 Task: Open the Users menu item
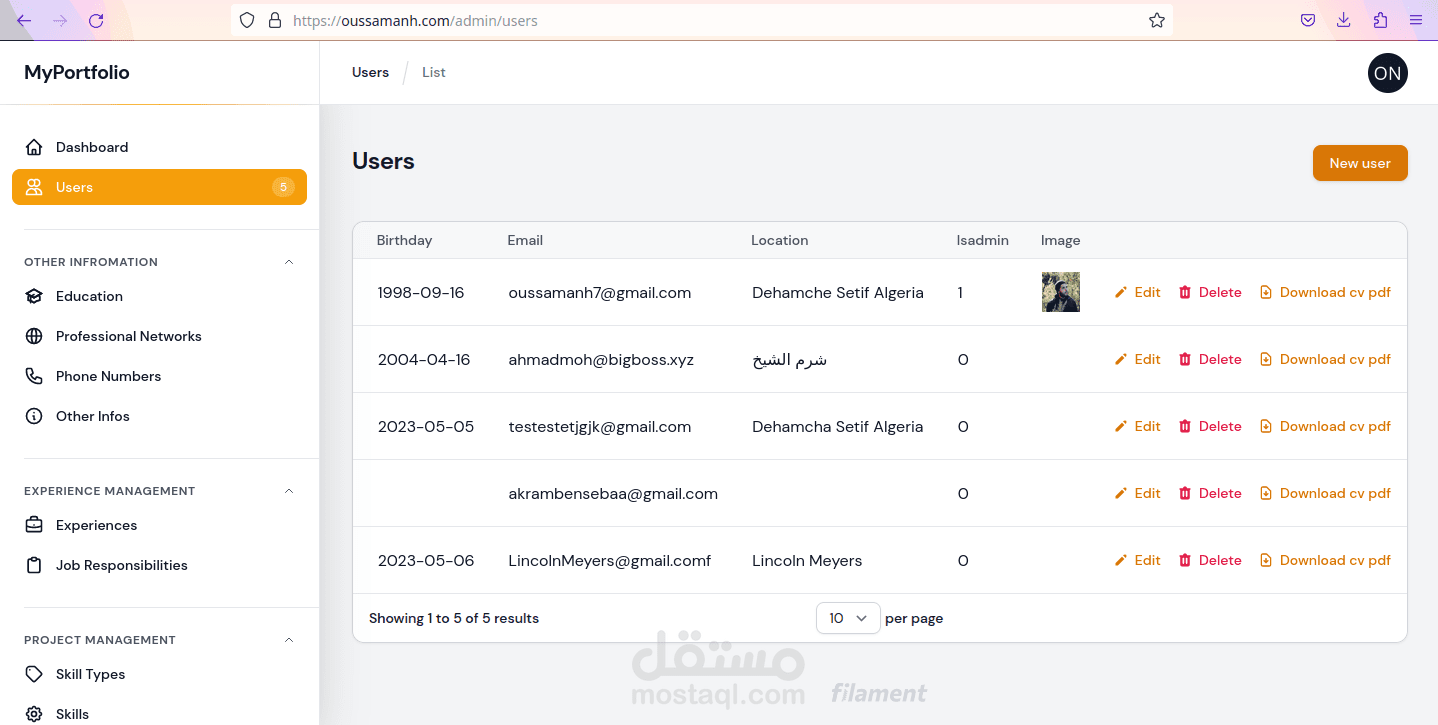pyautogui.click(x=159, y=187)
